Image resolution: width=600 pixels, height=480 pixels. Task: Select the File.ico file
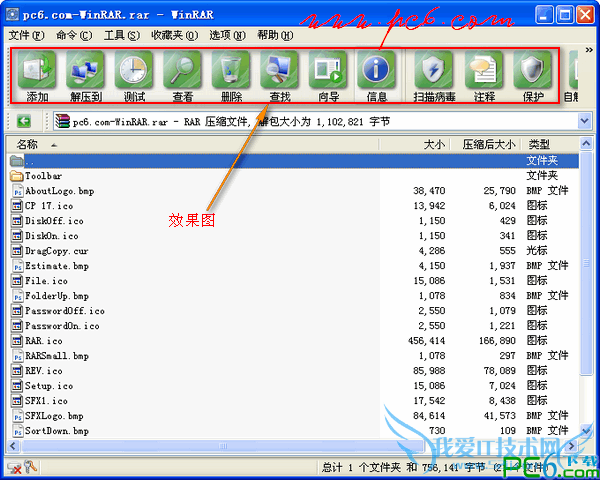[x=46, y=281]
